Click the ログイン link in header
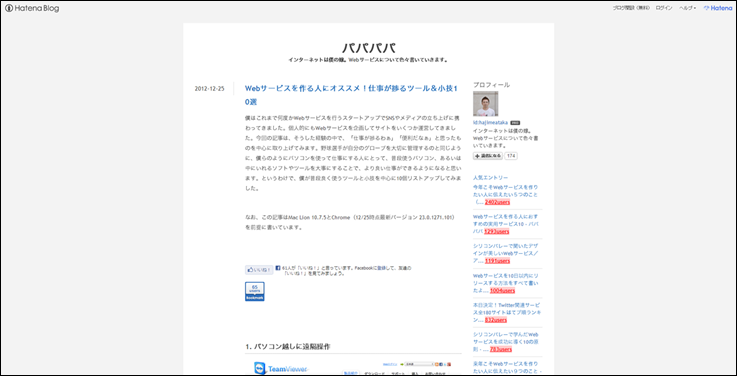This screenshot has width=737, height=376. click(x=664, y=8)
